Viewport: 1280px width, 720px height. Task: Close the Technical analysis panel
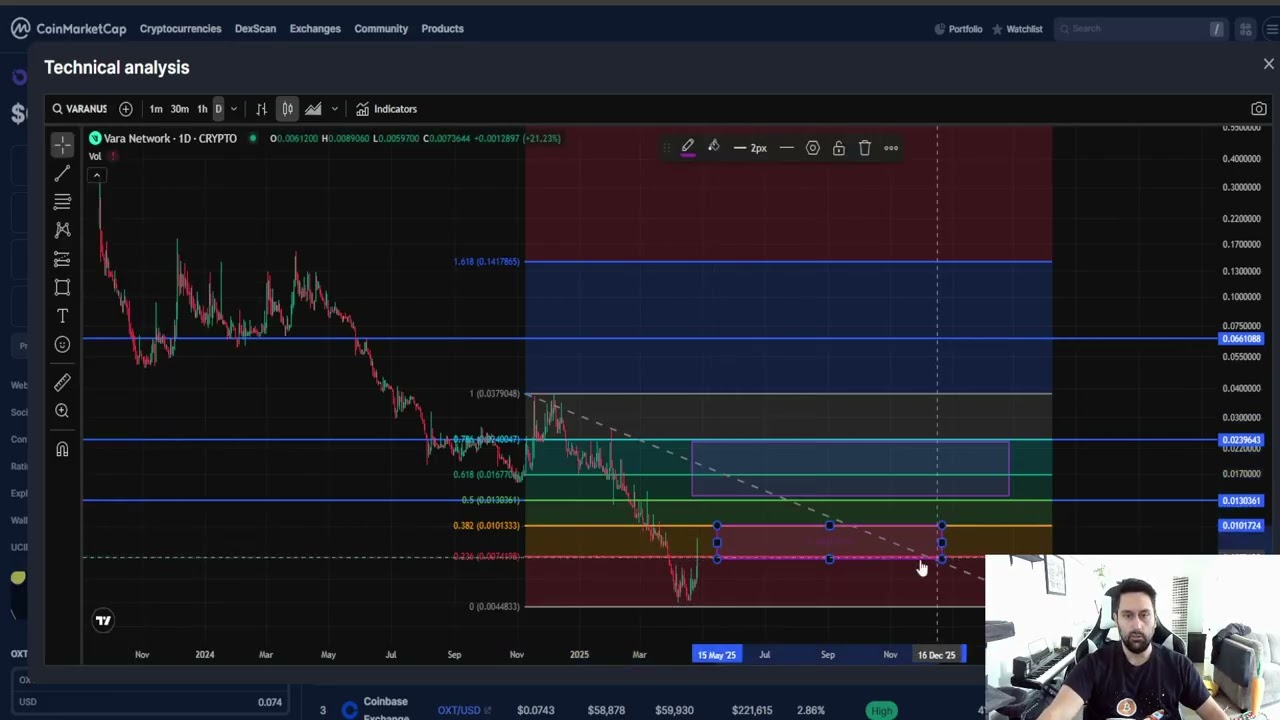click(1268, 64)
